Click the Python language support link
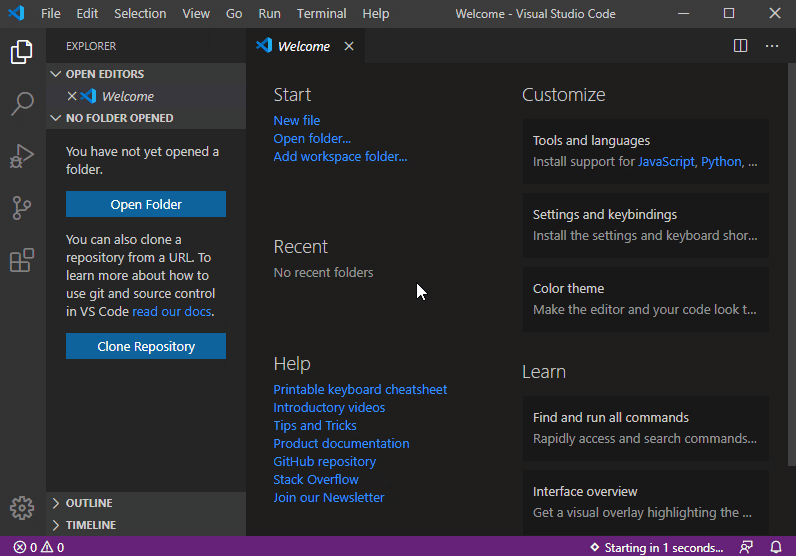This screenshot has width=796, height=556. click(x=721, y=161)
